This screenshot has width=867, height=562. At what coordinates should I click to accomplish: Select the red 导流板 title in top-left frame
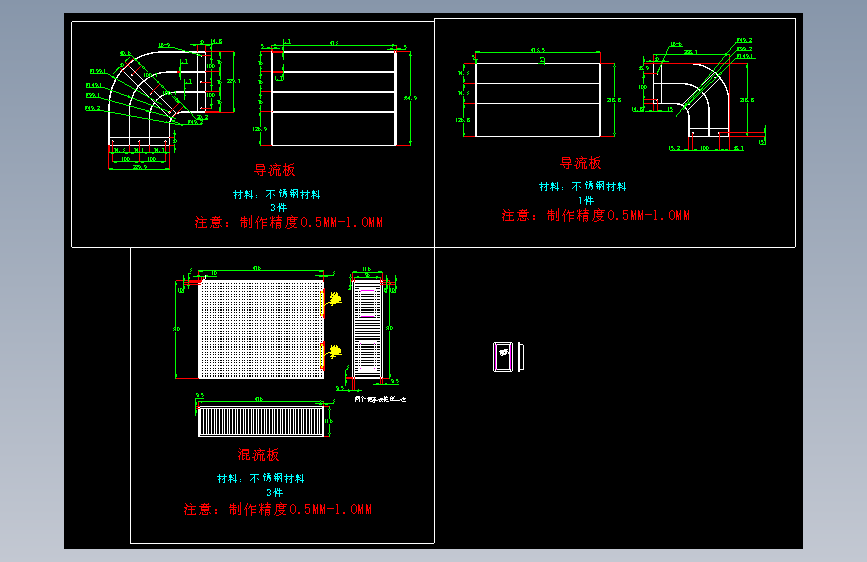point(274,170)
